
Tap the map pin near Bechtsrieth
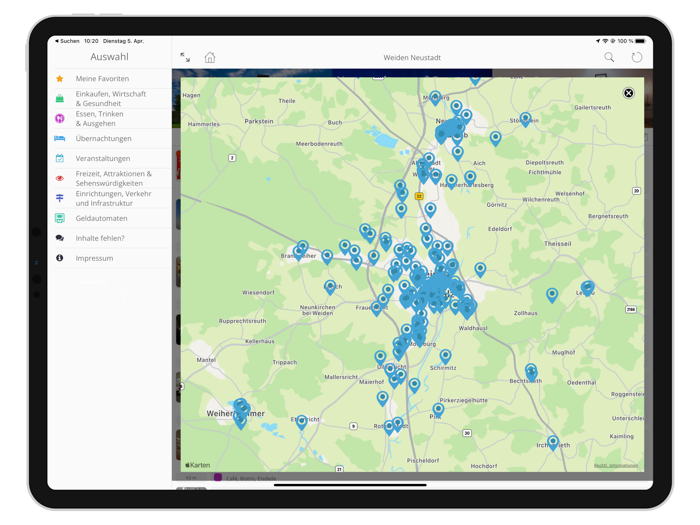click(531, 371)
